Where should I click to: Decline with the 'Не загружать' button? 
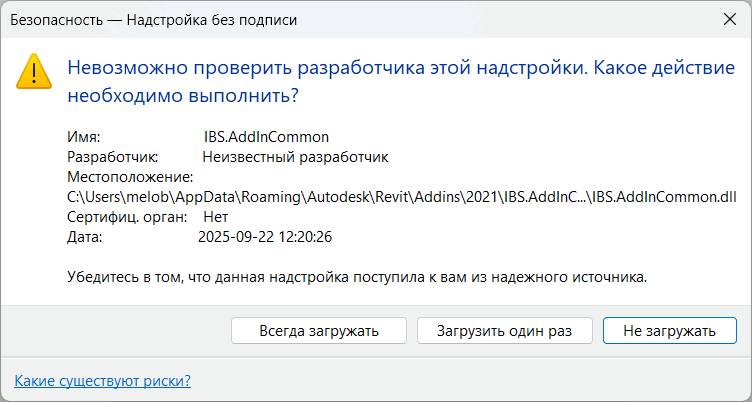(670, 331)
